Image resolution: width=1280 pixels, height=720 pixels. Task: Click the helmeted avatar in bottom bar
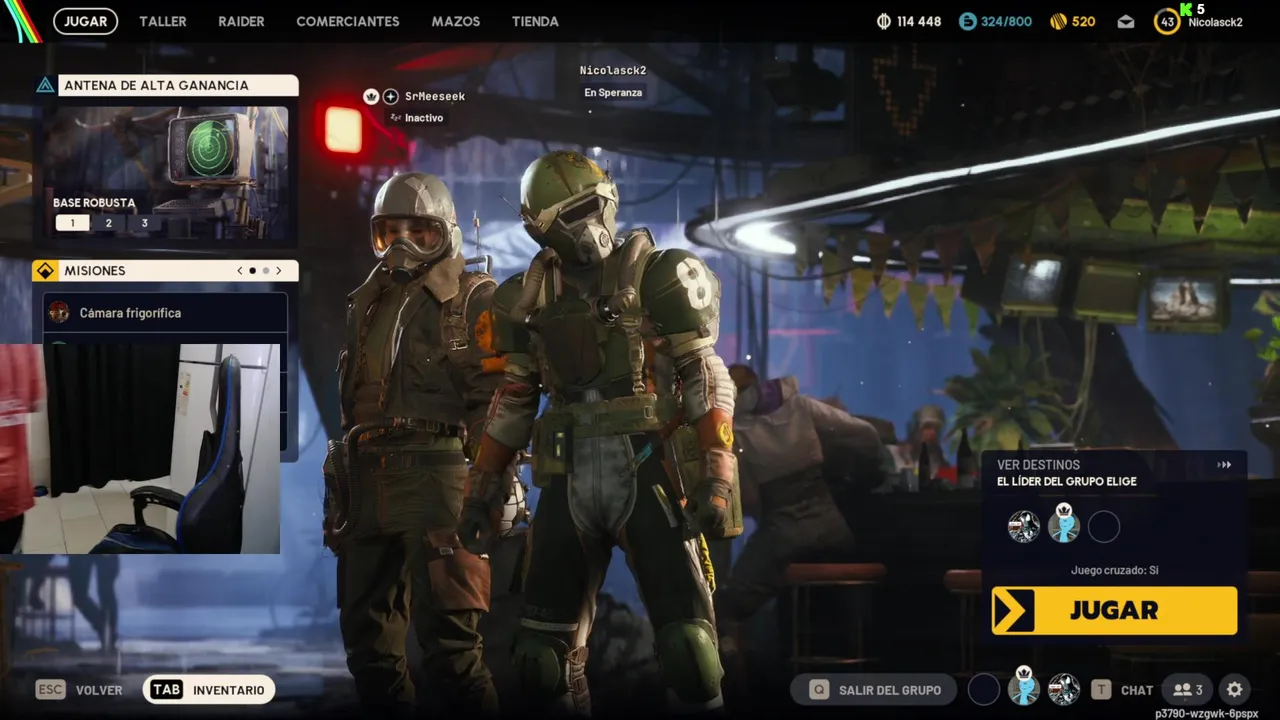pyautogui.click(x=1063, y=689)
